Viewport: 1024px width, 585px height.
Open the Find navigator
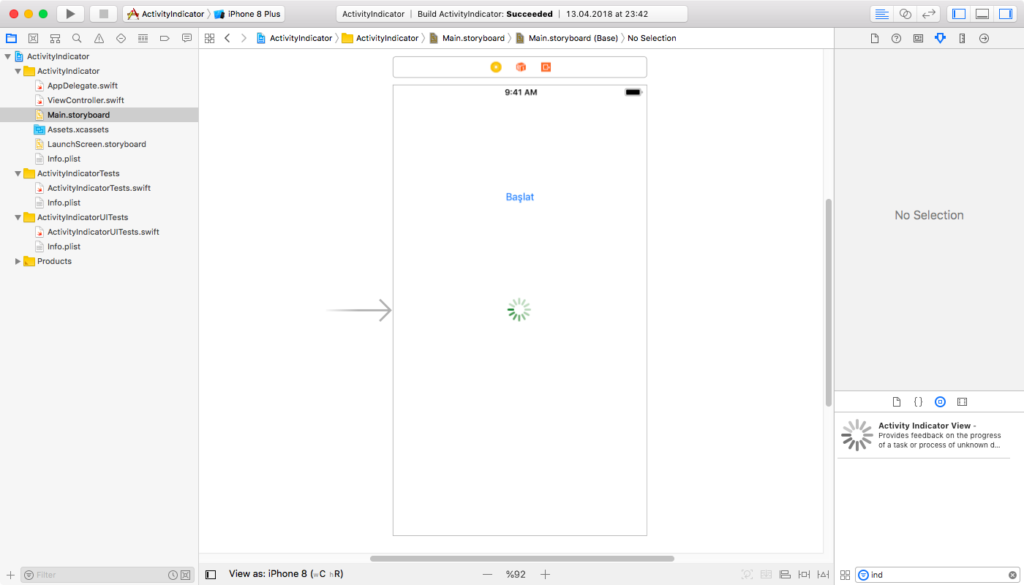pos(76,38)
